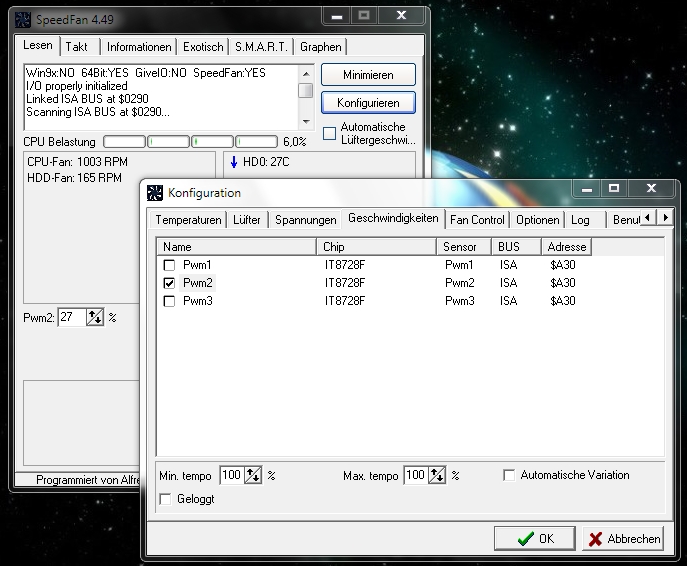The width and height of the screenshot is (687, 566).
Task: Minimize the Konfiguration window
Action: tap(587, 188)
